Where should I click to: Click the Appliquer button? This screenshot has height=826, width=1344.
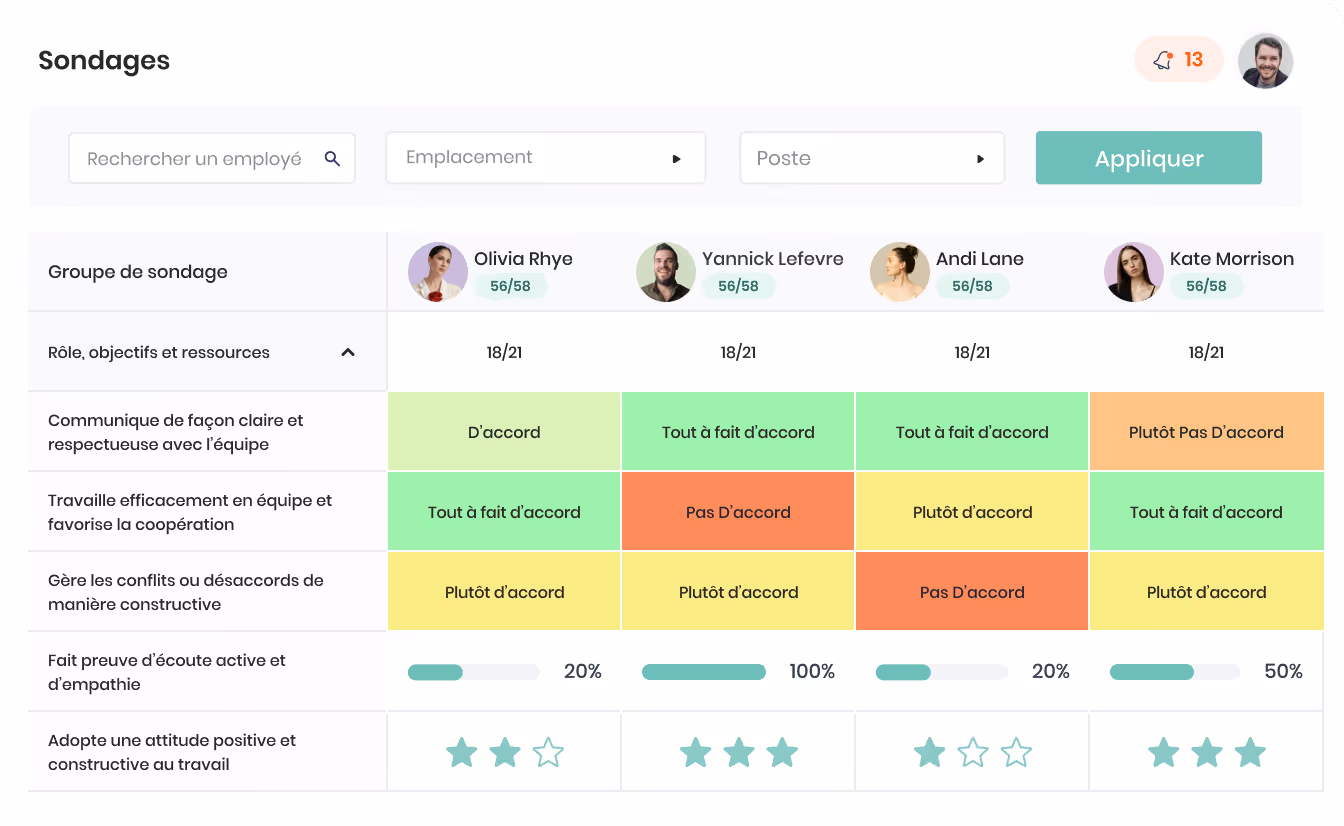coord(1149,158)
